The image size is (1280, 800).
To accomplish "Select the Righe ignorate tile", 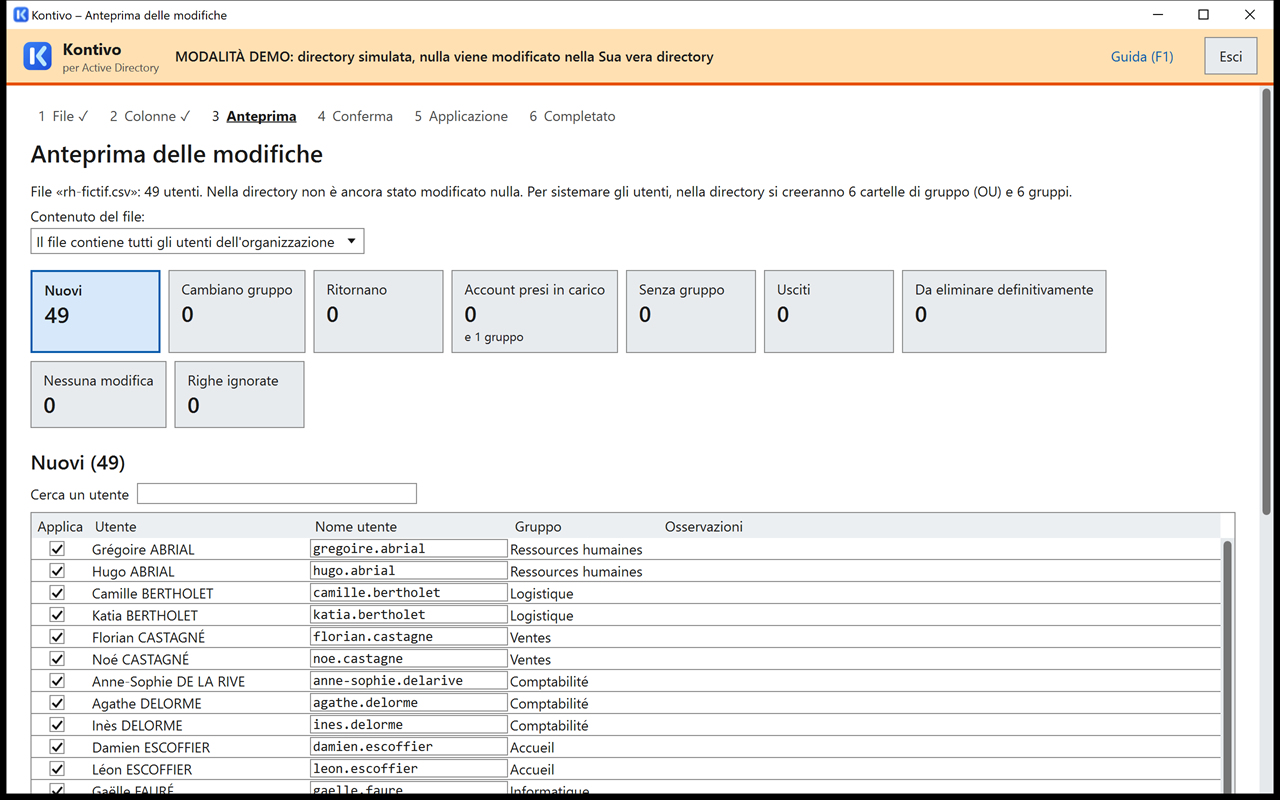I will pos(239,394).
